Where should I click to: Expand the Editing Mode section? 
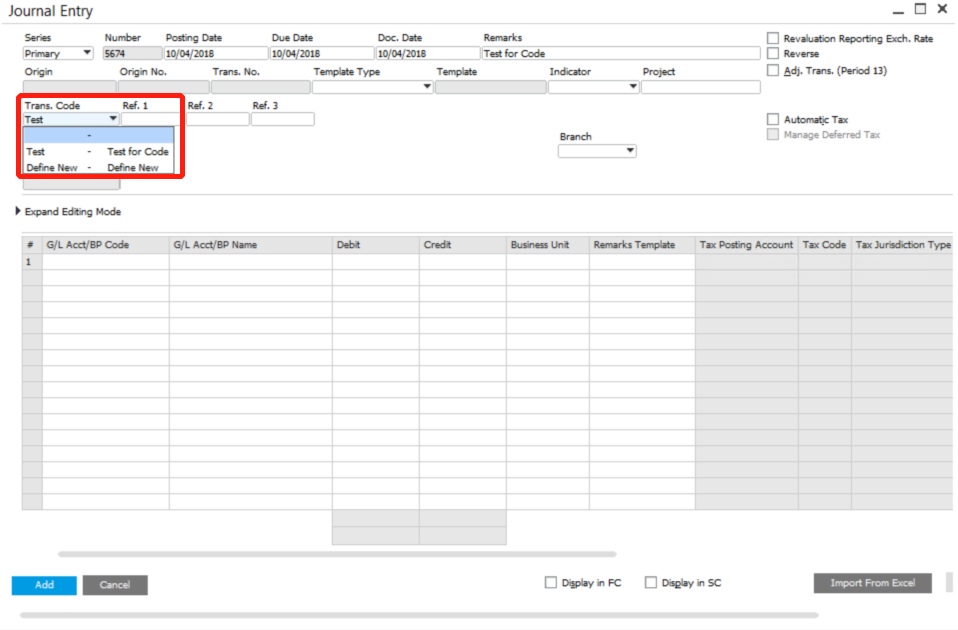pyautogui.click(x=18, y=212)
